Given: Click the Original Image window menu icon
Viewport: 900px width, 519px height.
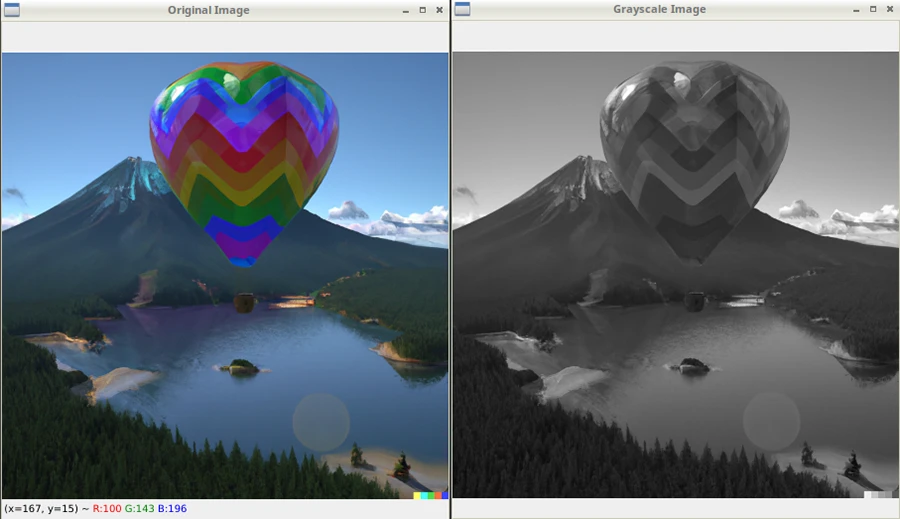Looking at the screenshot, I should 12,10.
